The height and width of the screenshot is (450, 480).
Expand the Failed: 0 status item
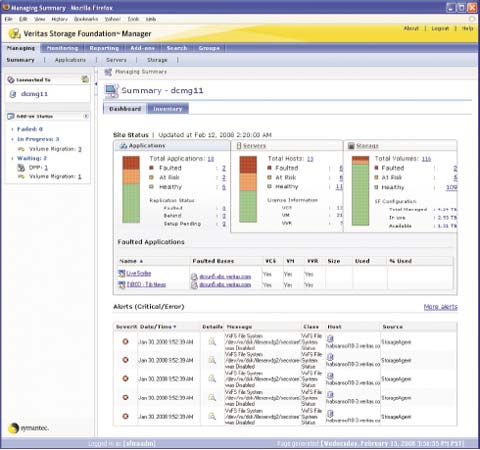(x=12, y=129)
